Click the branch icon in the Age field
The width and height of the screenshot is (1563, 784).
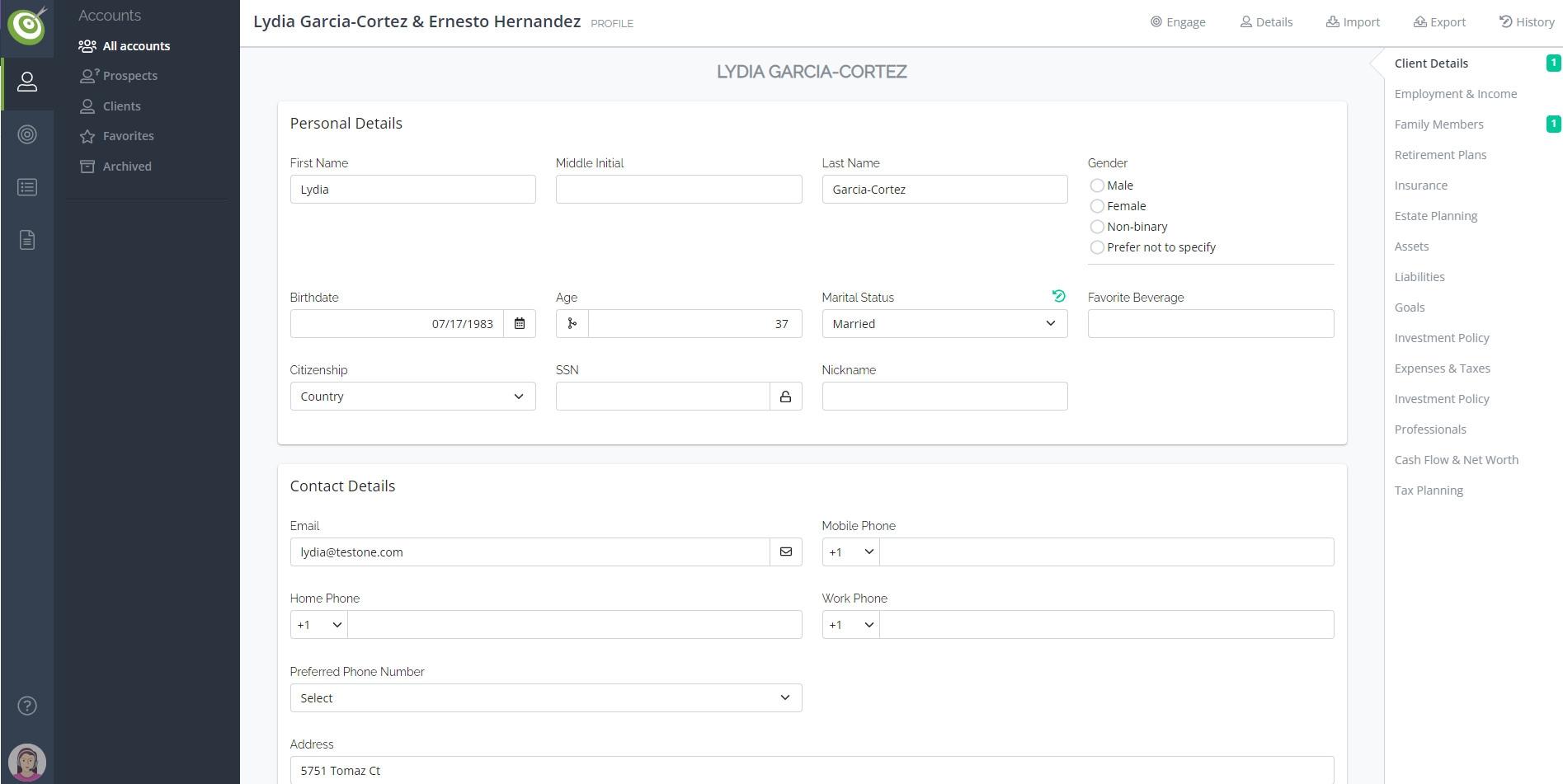click(x=572, y=323)
